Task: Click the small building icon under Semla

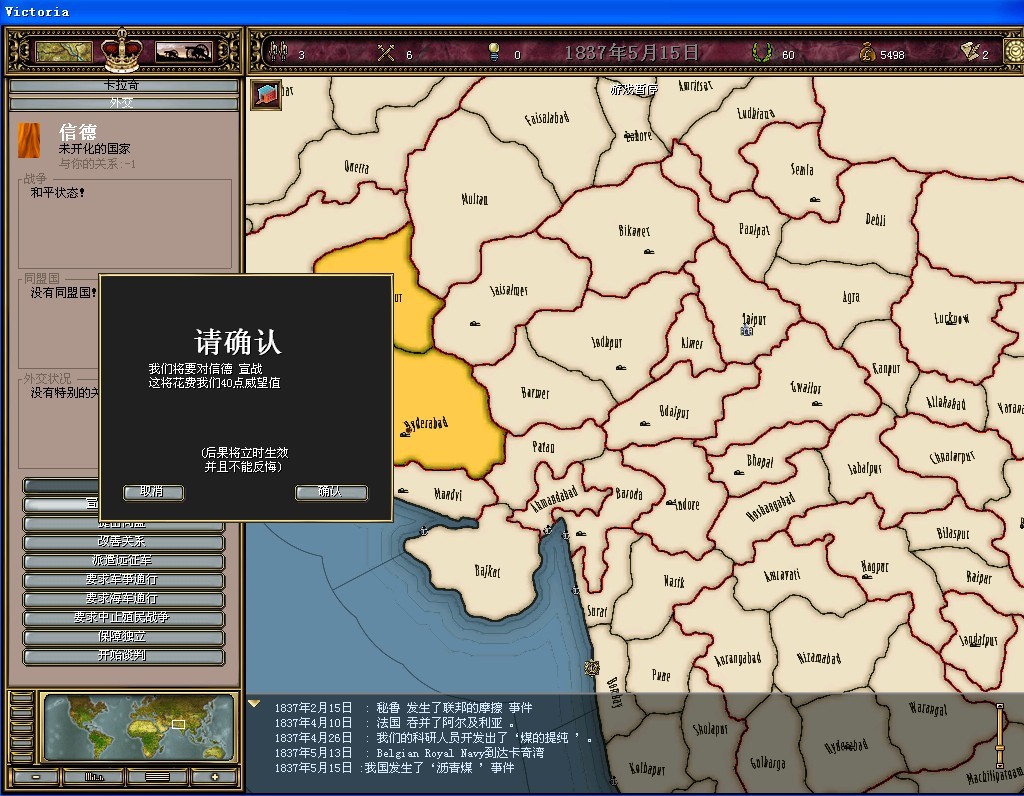Action: 815,199
